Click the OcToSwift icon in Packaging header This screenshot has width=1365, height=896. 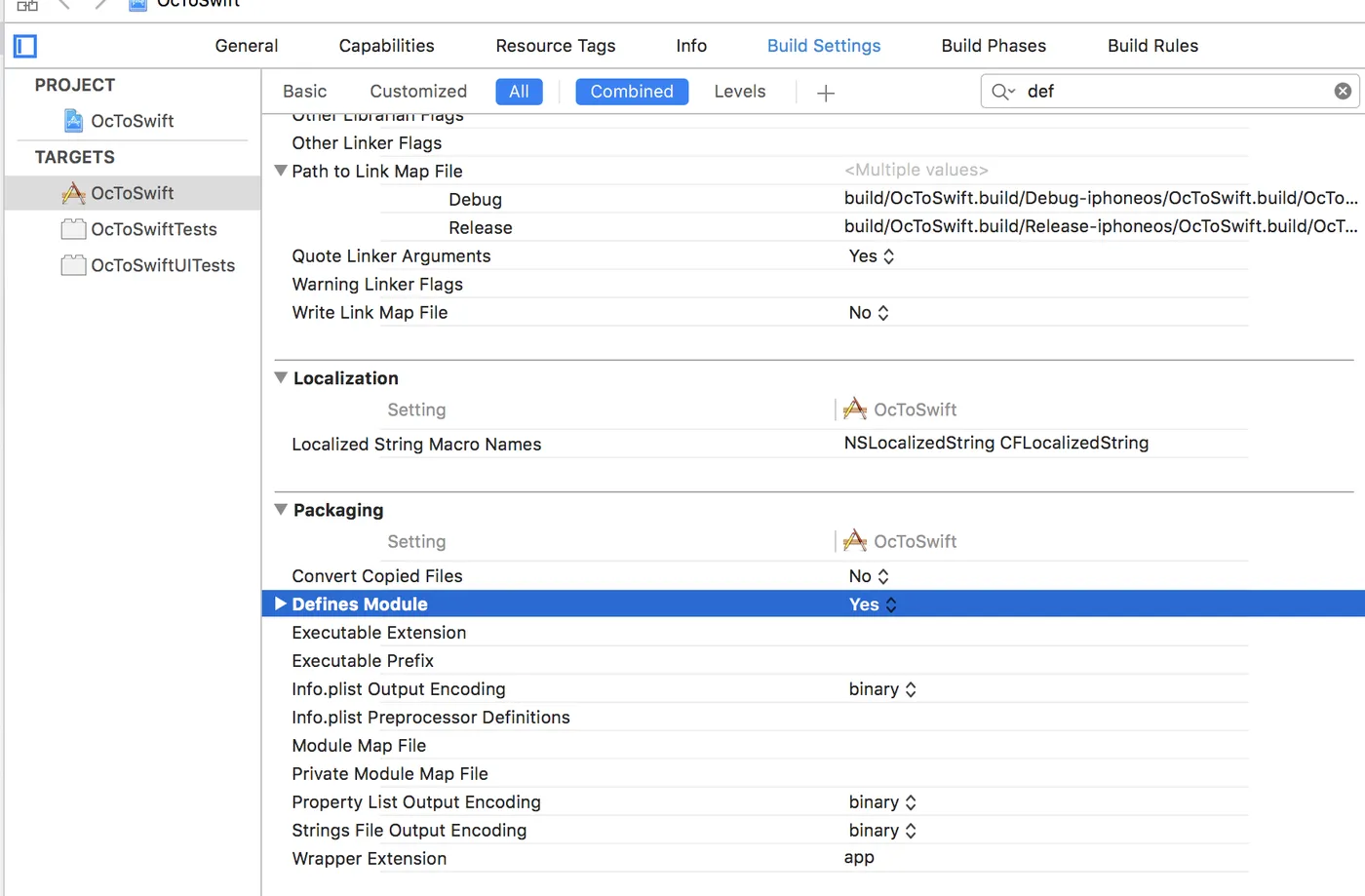855,540
